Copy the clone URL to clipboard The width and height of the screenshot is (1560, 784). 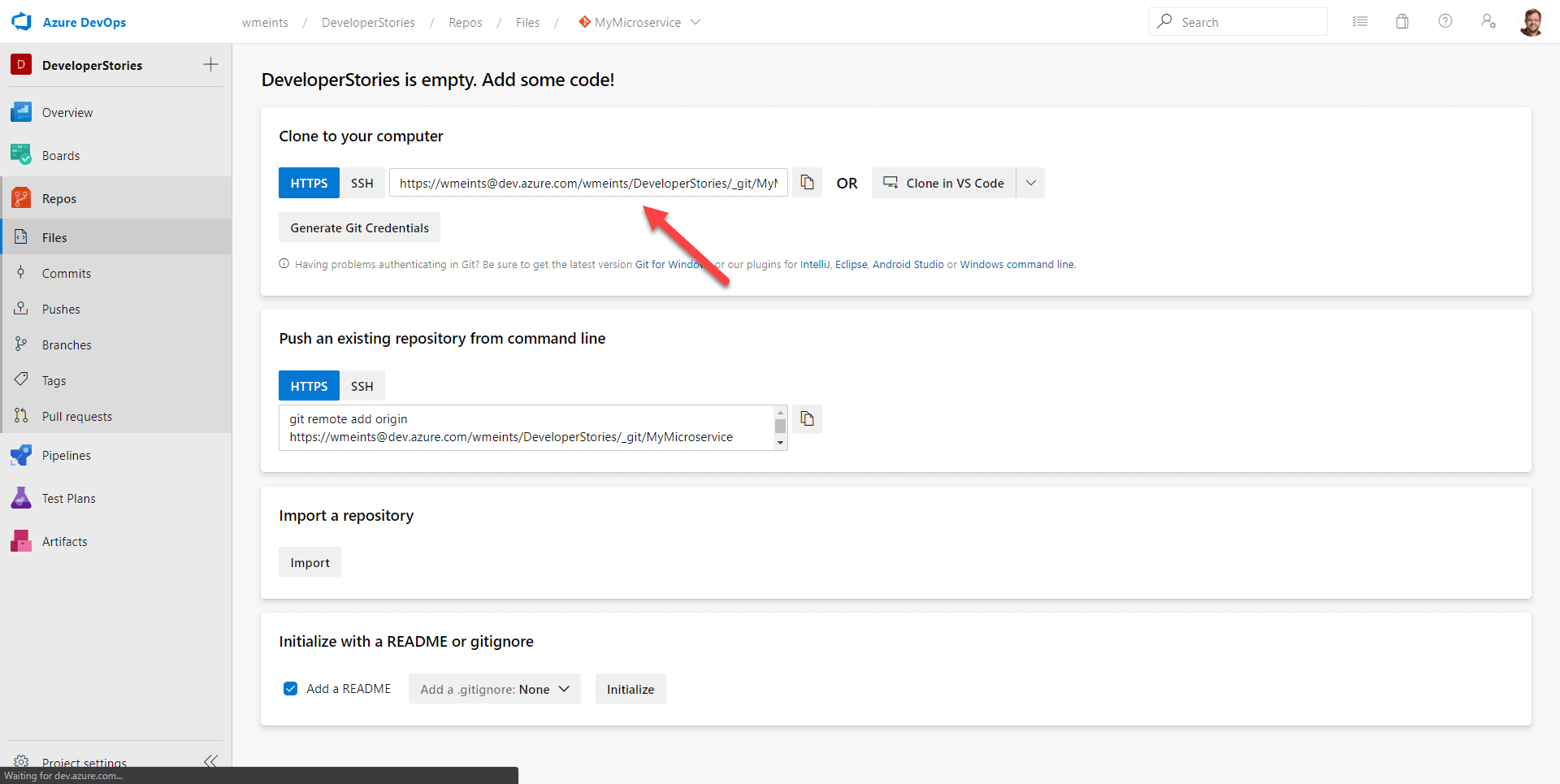(807, 183)
